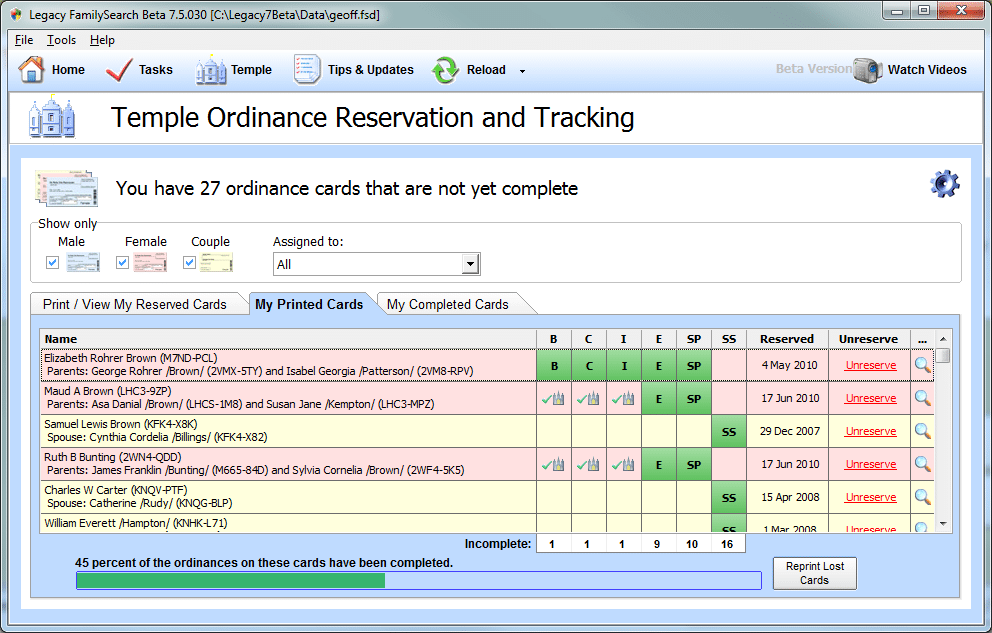Uncheck the Couple filter checkbox

(x=189, y=262)
